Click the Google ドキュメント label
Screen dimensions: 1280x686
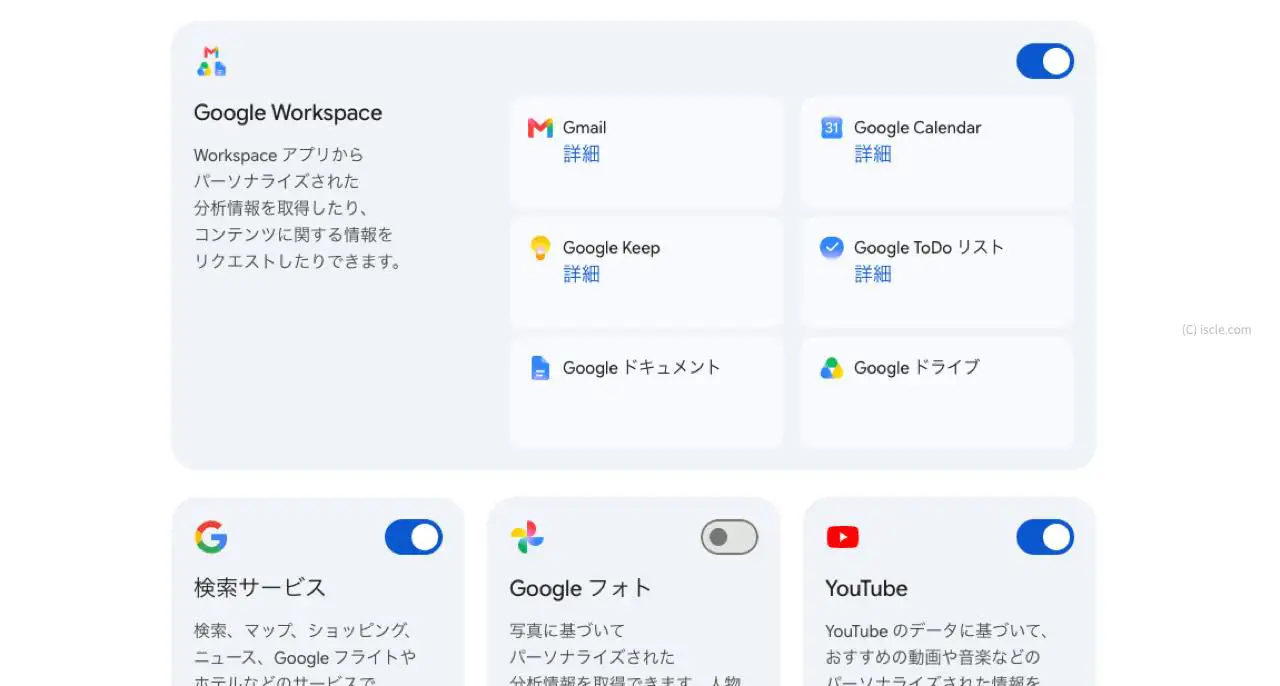pos(641,368)
